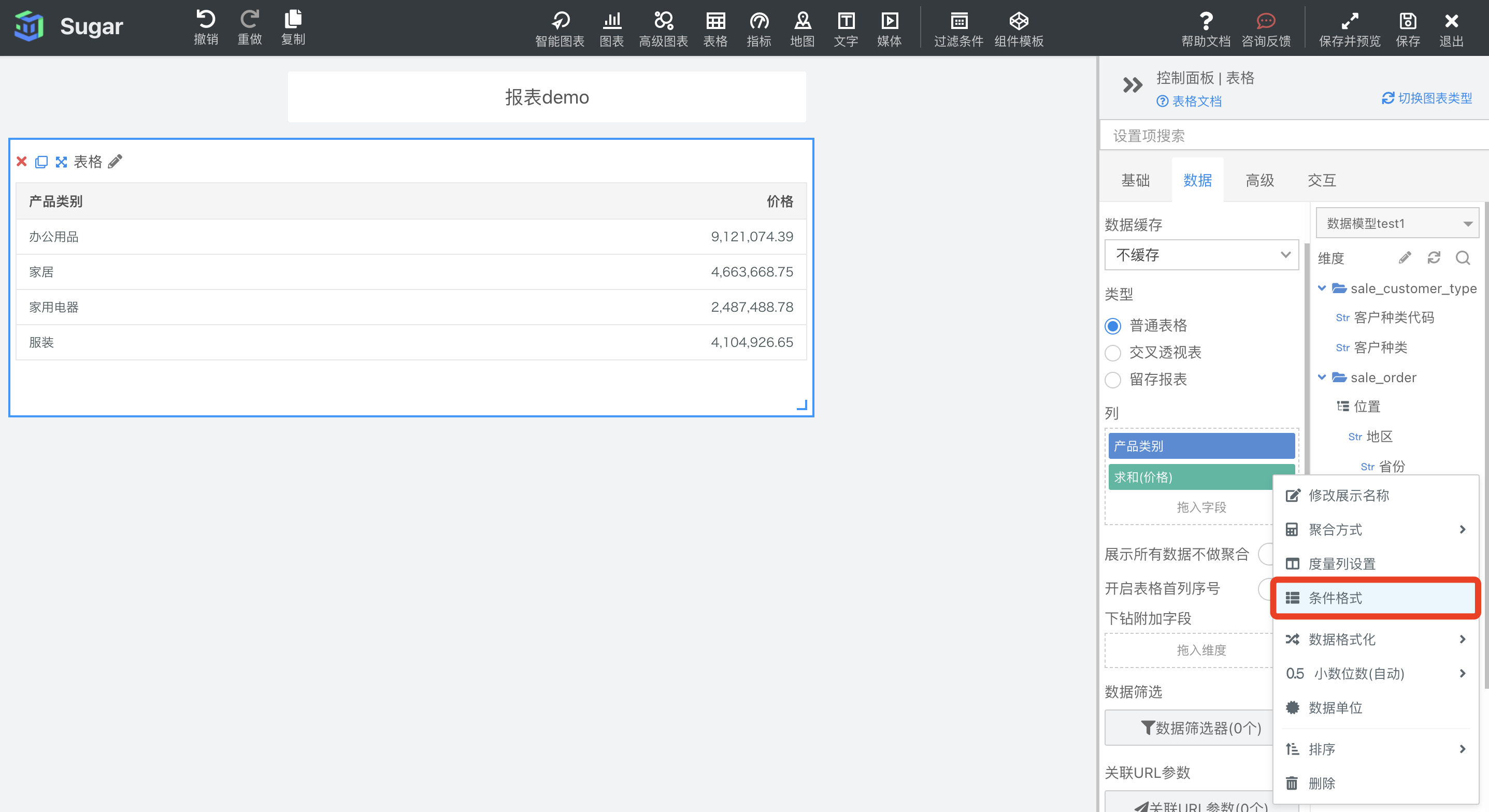Viewport: 1489px width, 812px height.
Task: Open the Chart (图表) toolbar item
Action: pyautogui.click(x=611, y=29)
